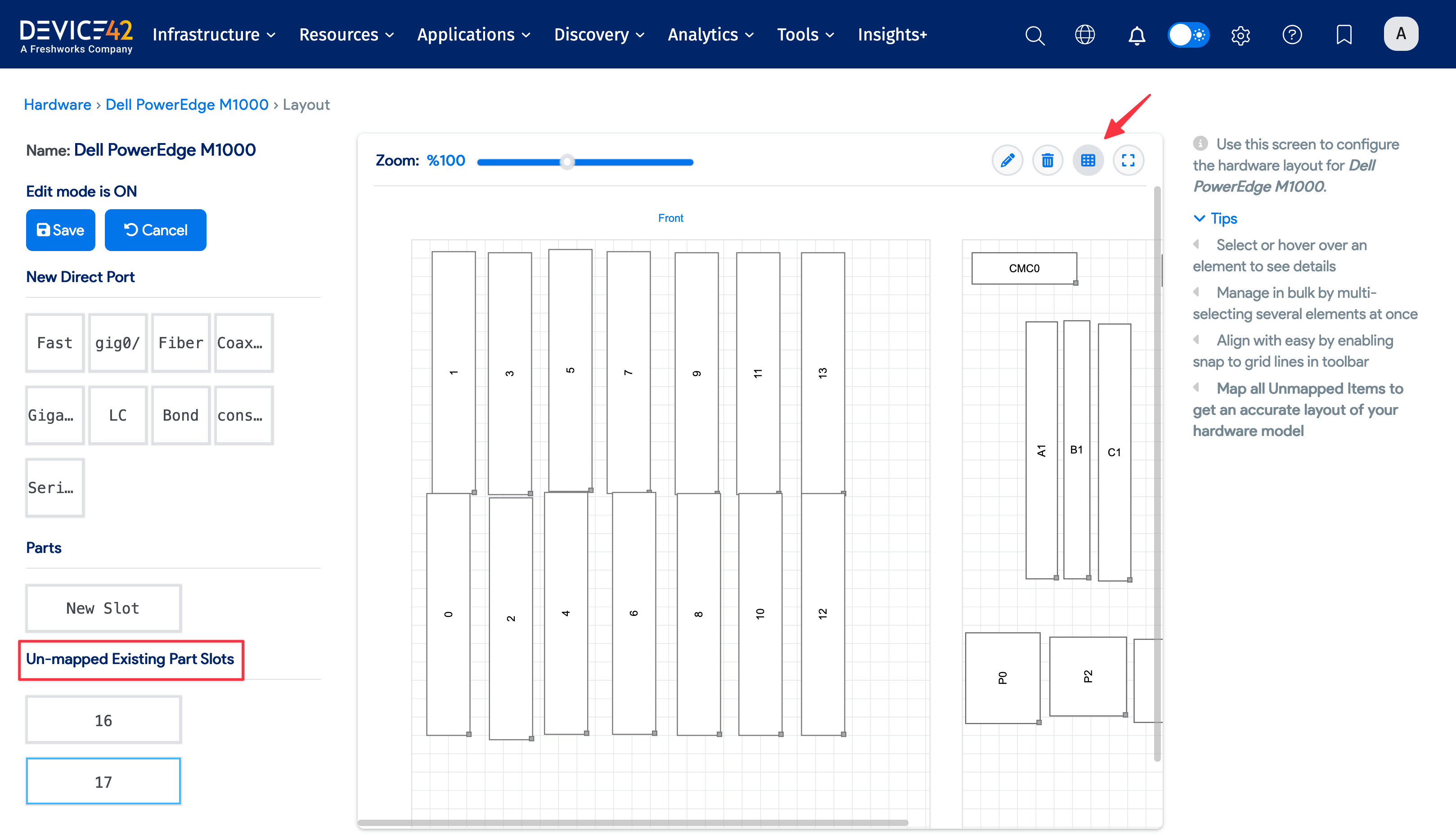The image size is (1456, 835).
Task: Toggle the snap-to-grid icon in toolbar
Action: point(1088,161)
